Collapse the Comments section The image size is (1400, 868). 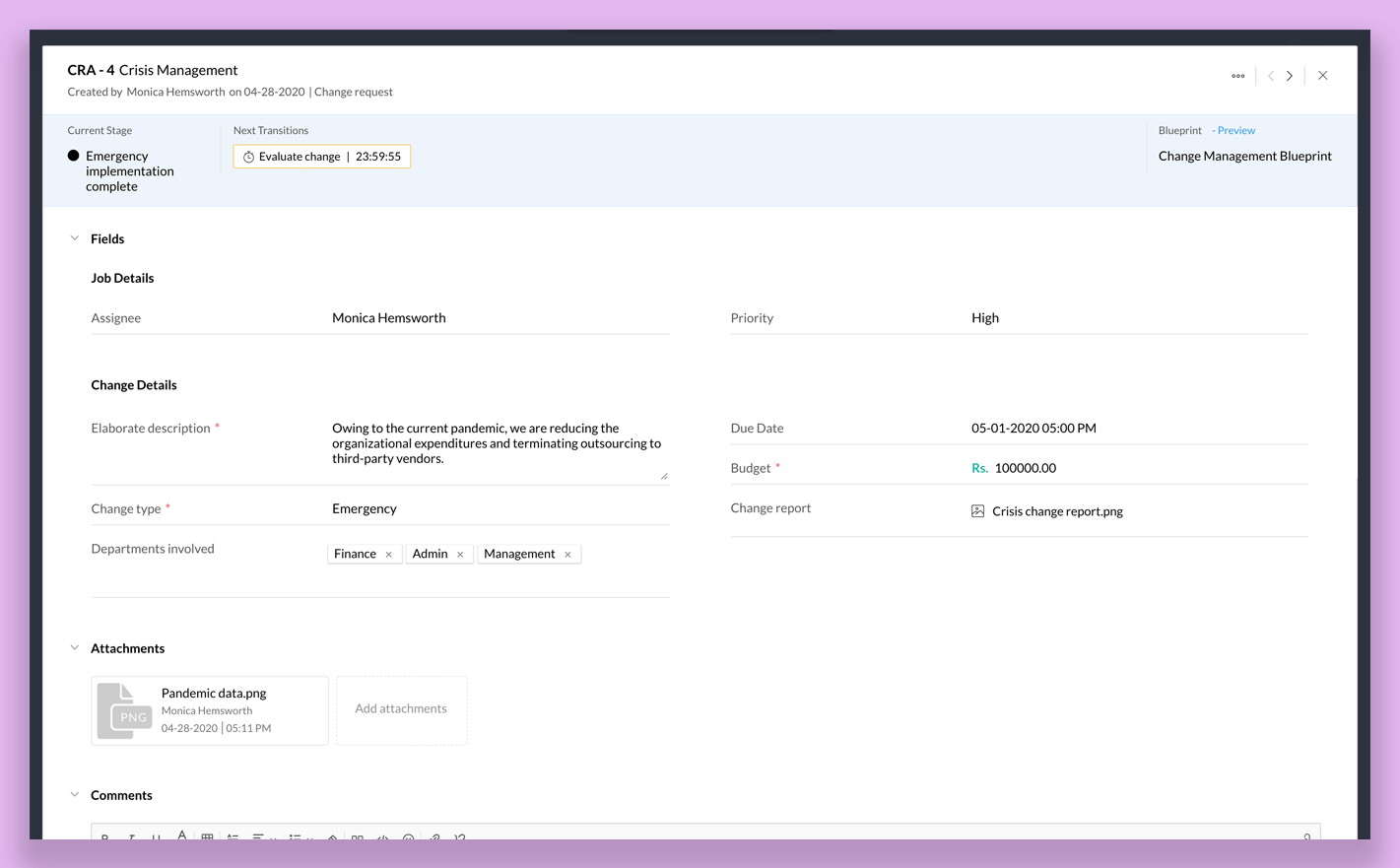(x=74, y=795)
